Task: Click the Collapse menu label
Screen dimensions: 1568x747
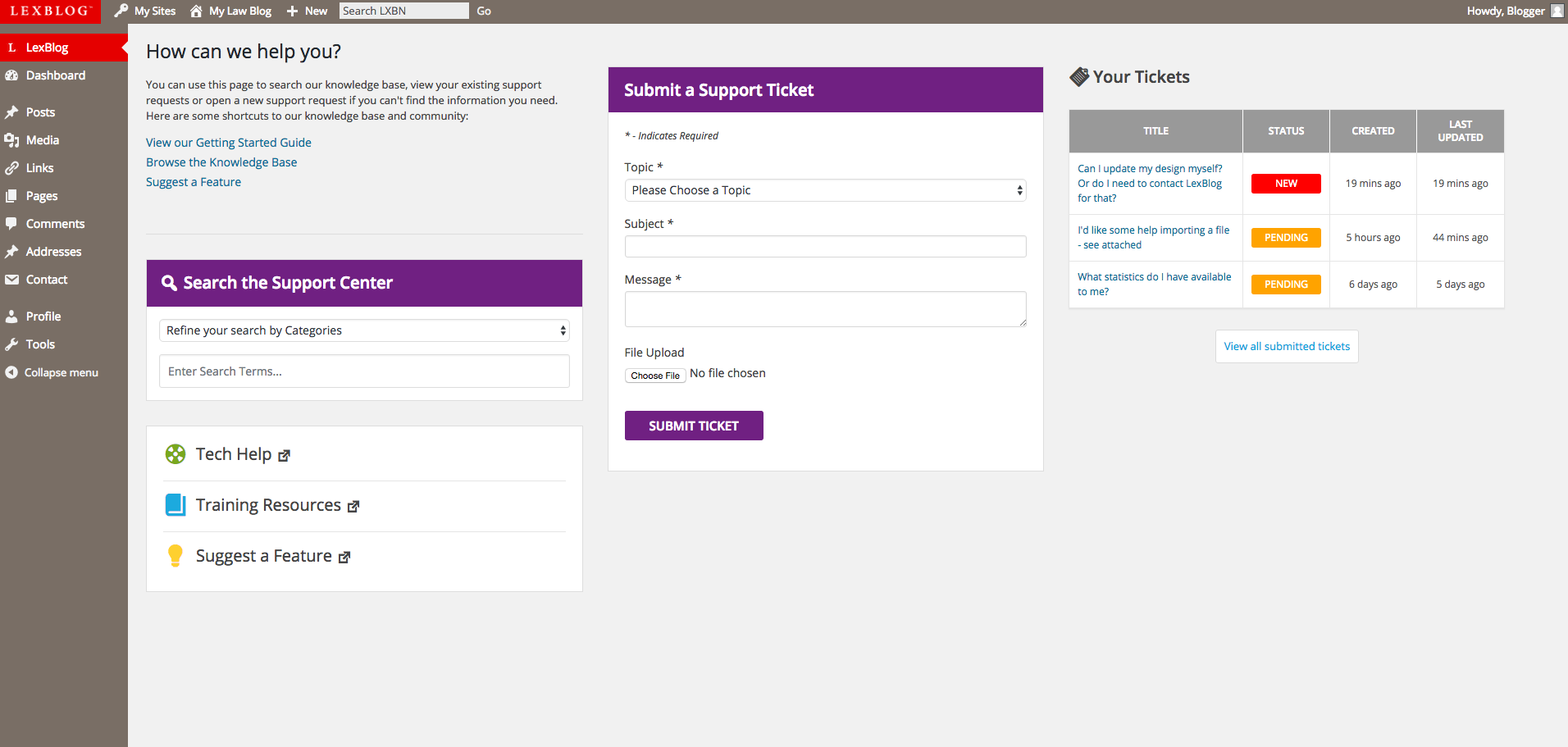Action: (x=62, y=372)
